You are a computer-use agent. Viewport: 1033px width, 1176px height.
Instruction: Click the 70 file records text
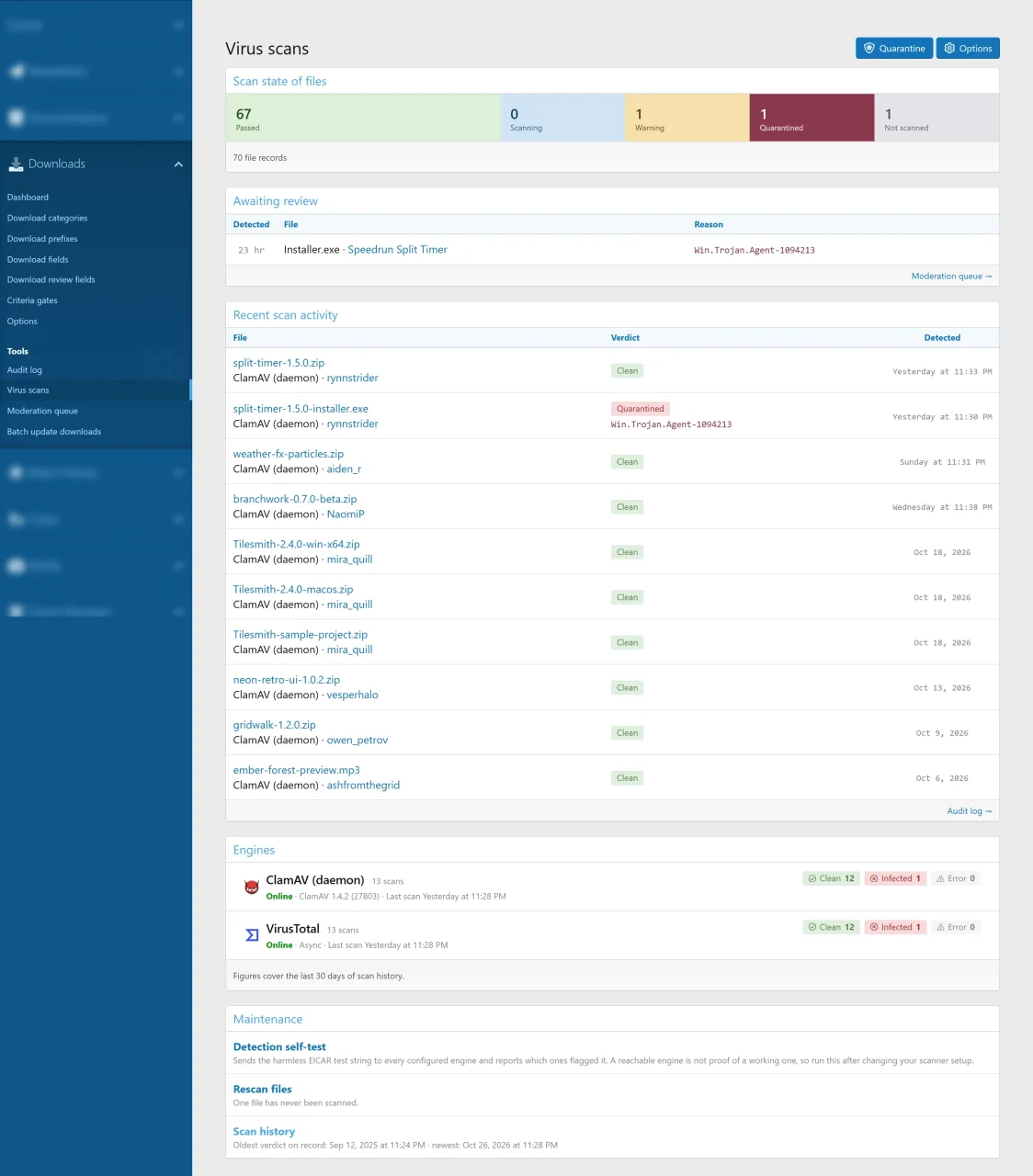pos(260,158)
